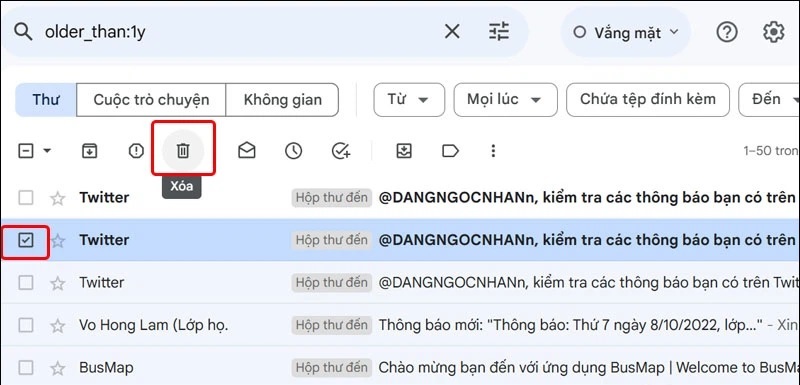
Task: Star the checked Twitter email
Action: click(58, 240)
